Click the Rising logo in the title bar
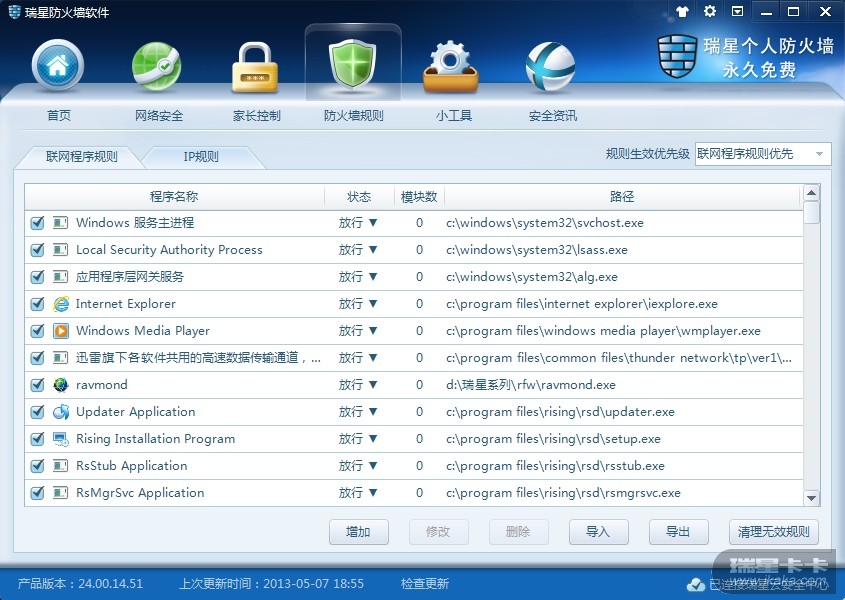 click(14, 11)
